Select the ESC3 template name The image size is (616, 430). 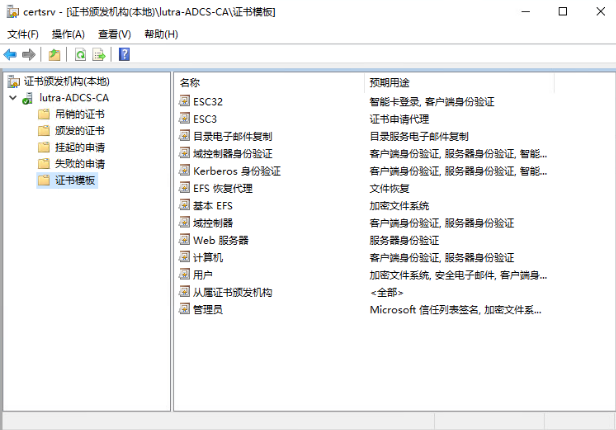pyautogui.click(x=205, y=119)
